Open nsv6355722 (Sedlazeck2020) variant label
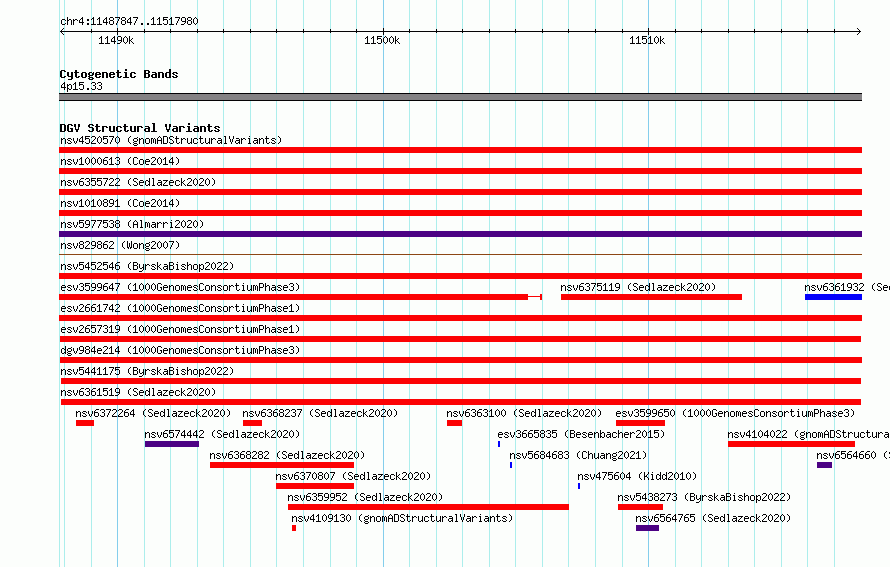 (138, 182)
